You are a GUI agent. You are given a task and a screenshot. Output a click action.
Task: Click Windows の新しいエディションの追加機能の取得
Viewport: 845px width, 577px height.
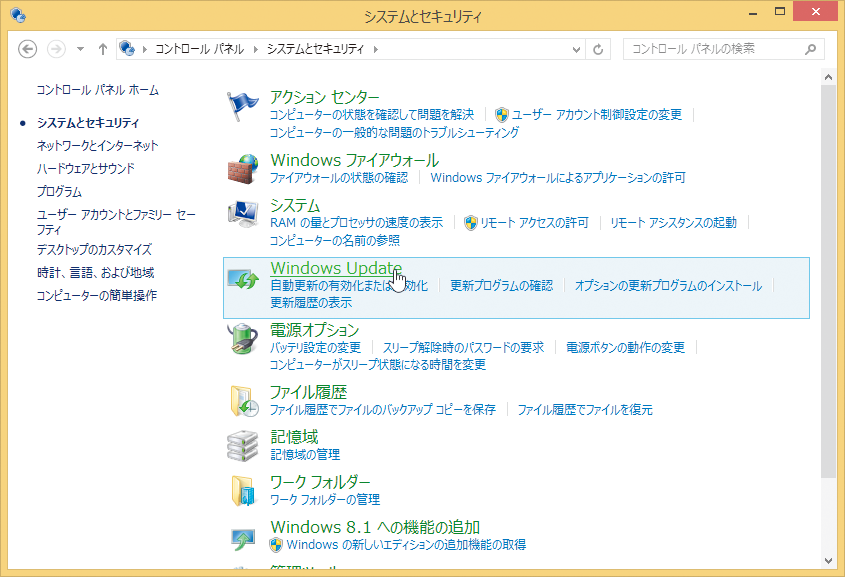(406, 545)
